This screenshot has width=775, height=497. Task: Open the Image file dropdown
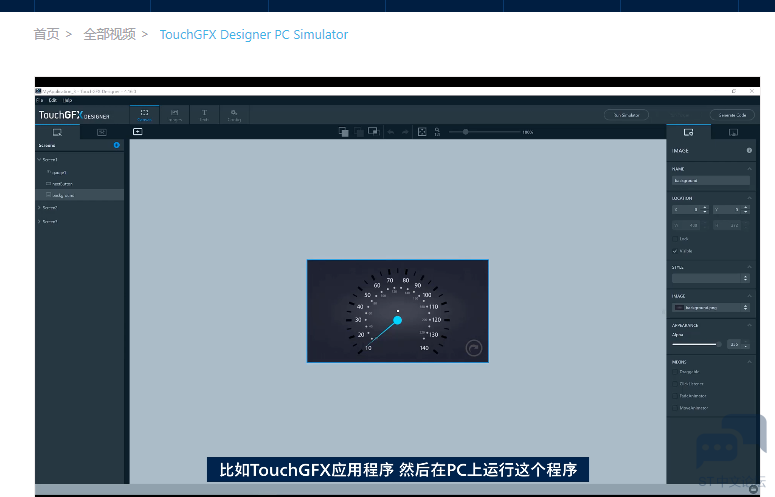pos(711,308)
